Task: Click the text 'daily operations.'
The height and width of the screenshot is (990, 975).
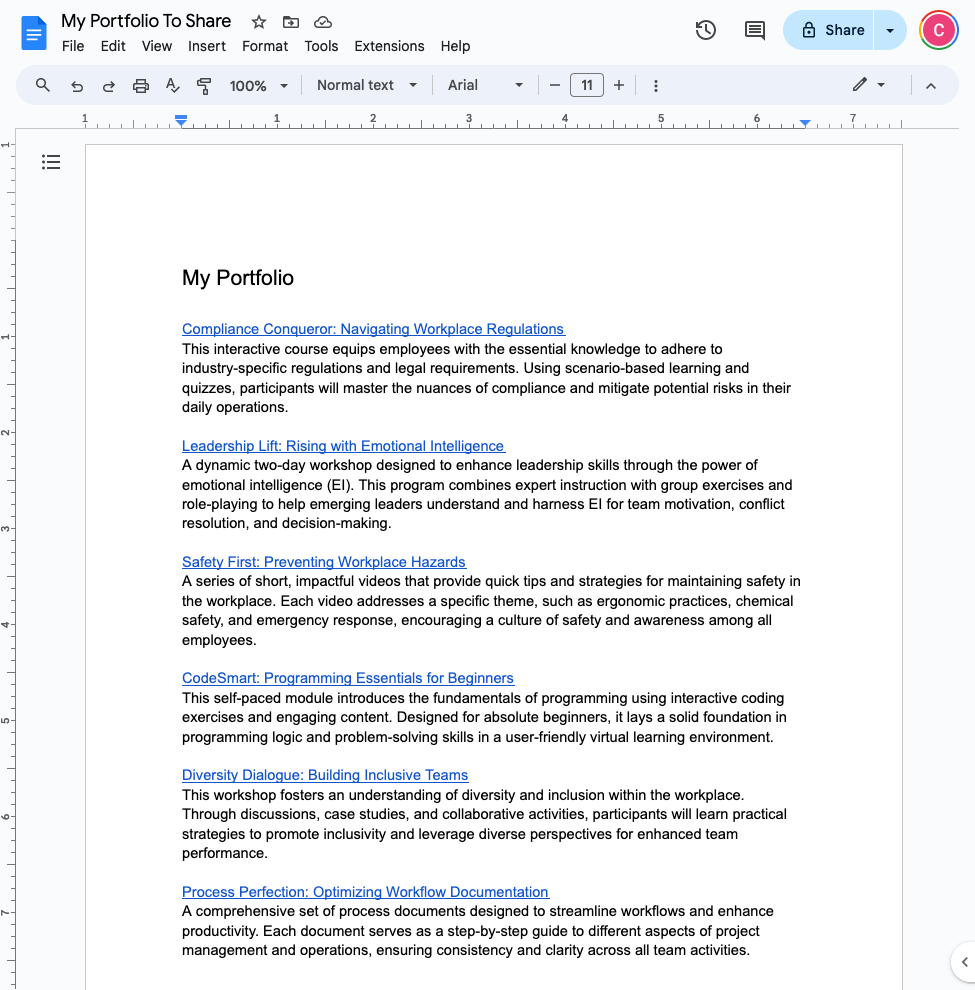Action: click(x=235, y=407)
